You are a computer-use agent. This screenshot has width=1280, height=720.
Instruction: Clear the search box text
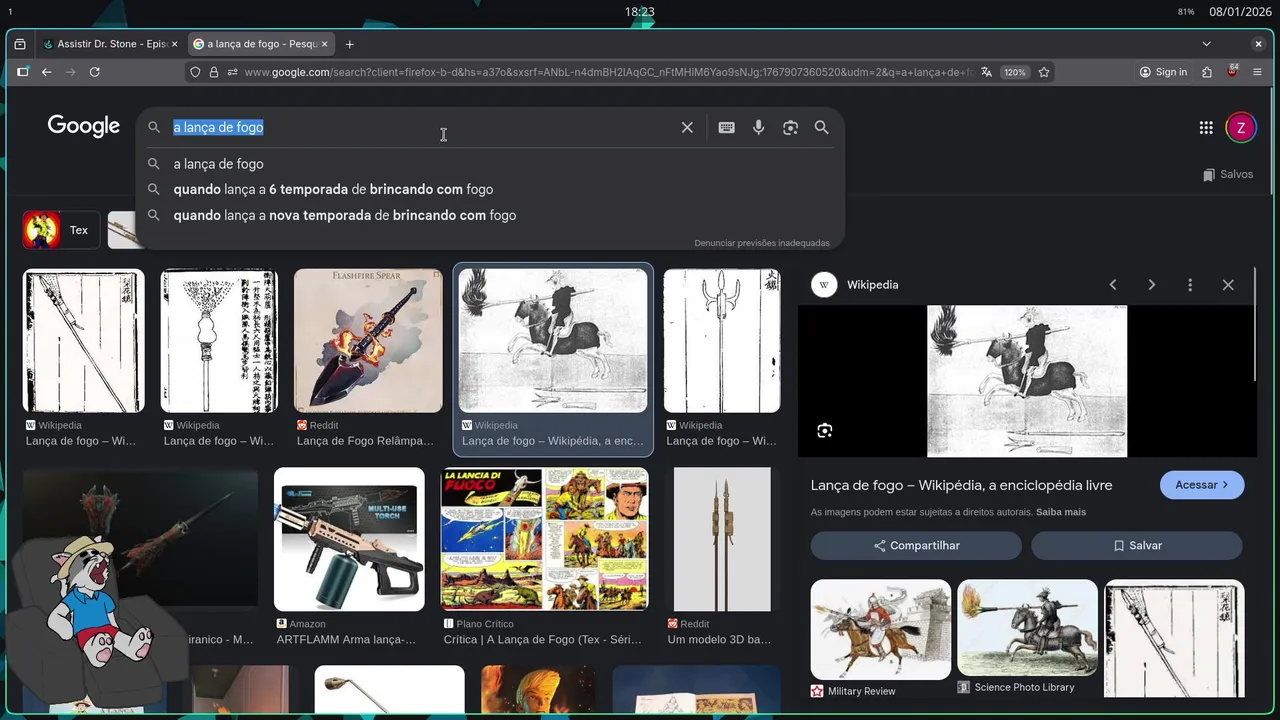coord(687,127)
